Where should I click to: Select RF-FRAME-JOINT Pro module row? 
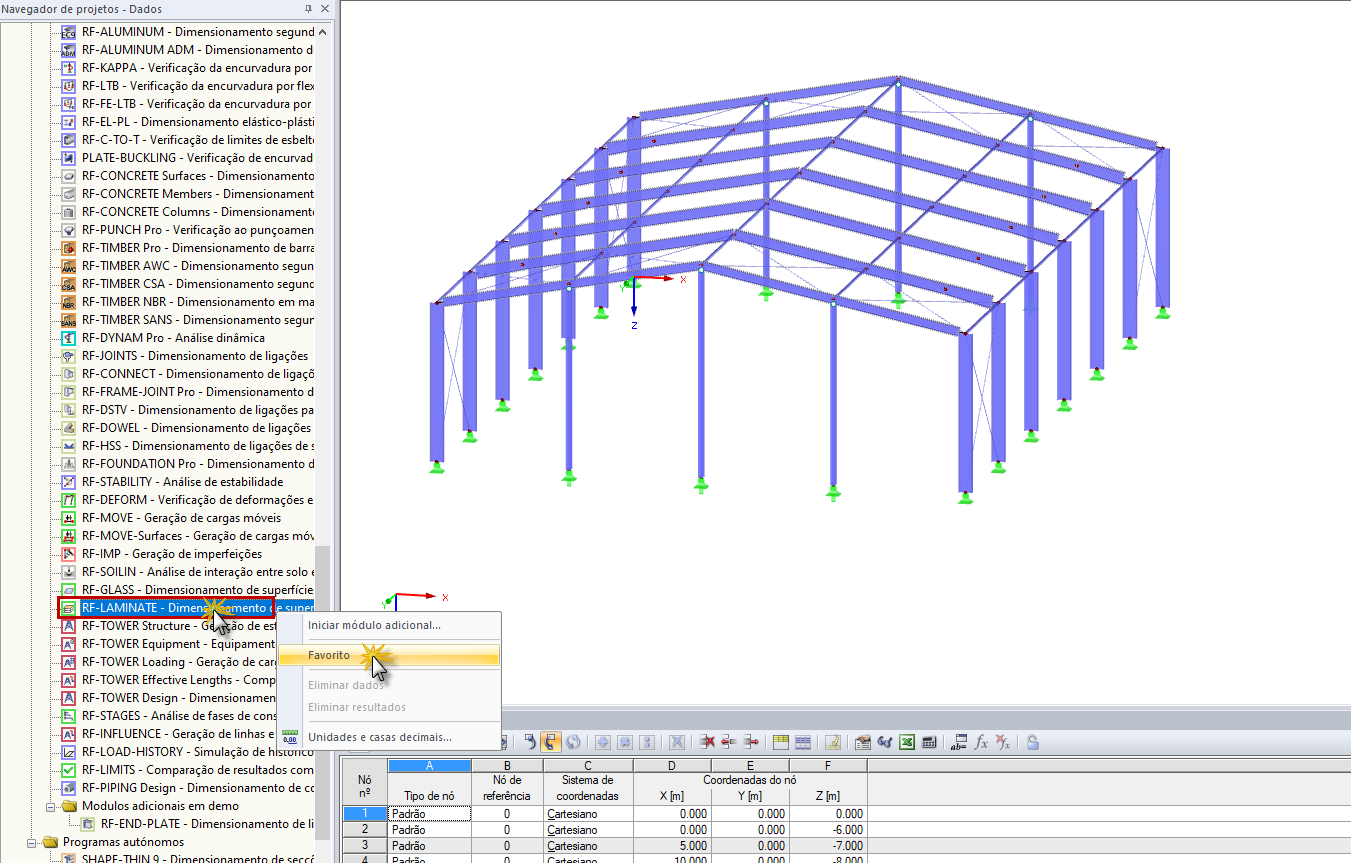198,392
